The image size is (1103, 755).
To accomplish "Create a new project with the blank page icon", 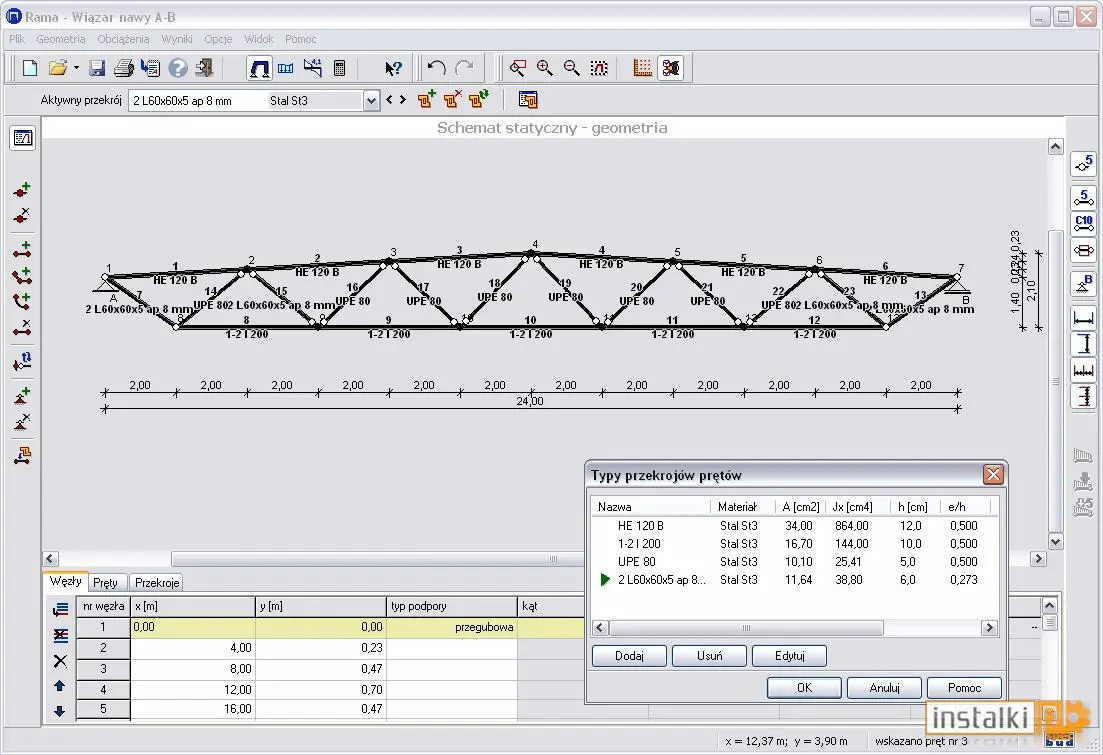I will click(x=30, y=68).
